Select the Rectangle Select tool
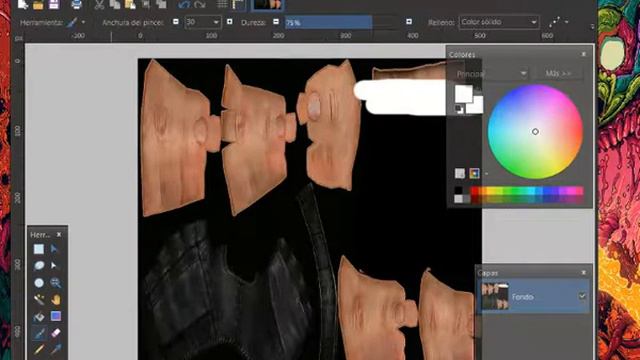Screen dimensions: 640x360 pyautogui.click(x=39, y=249)
